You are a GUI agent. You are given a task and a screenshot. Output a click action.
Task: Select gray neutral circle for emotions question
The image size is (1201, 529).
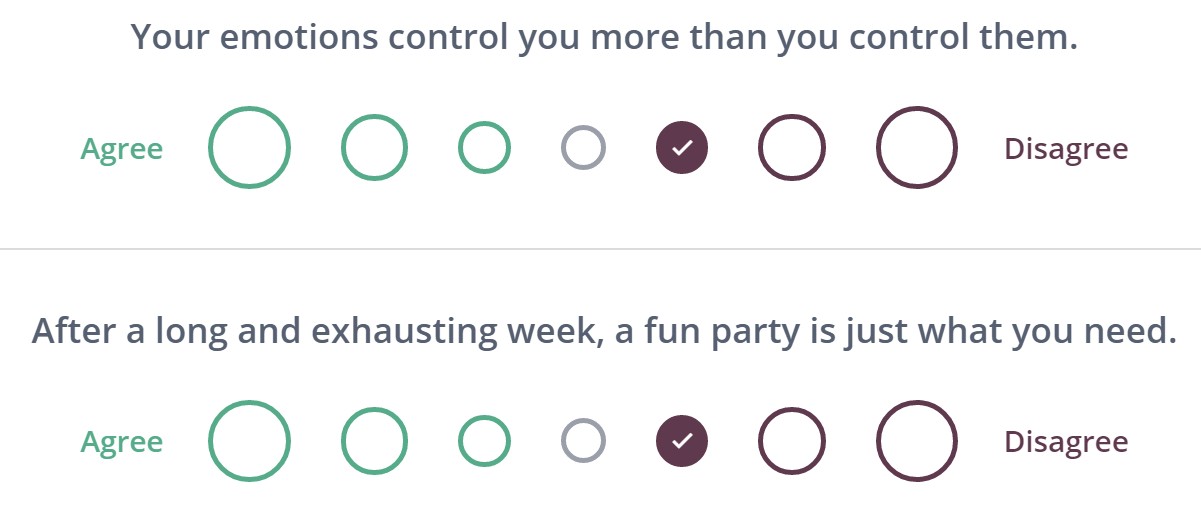pos(583,148)
